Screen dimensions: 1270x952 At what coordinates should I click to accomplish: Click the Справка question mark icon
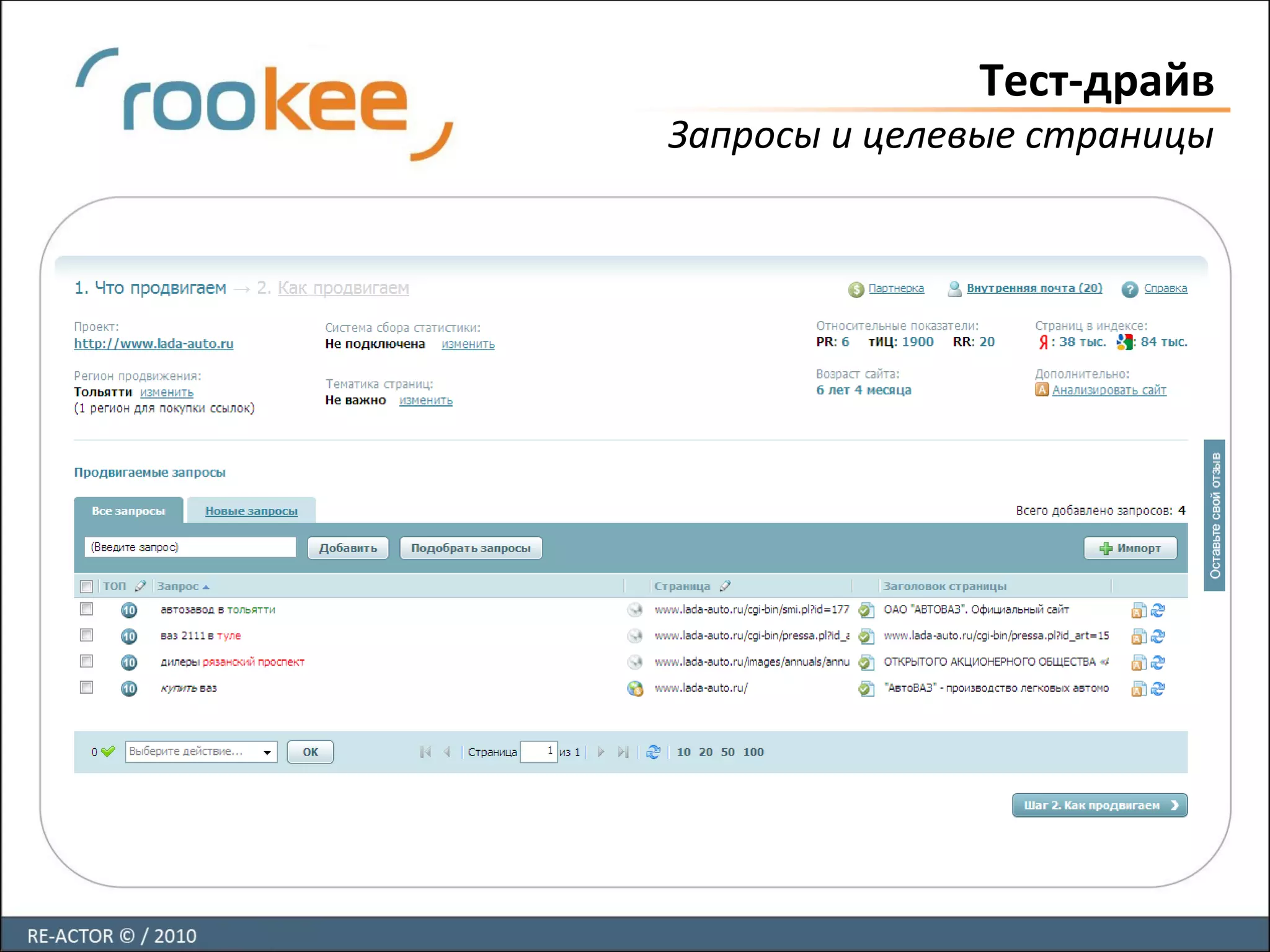tap(1130, 289)
